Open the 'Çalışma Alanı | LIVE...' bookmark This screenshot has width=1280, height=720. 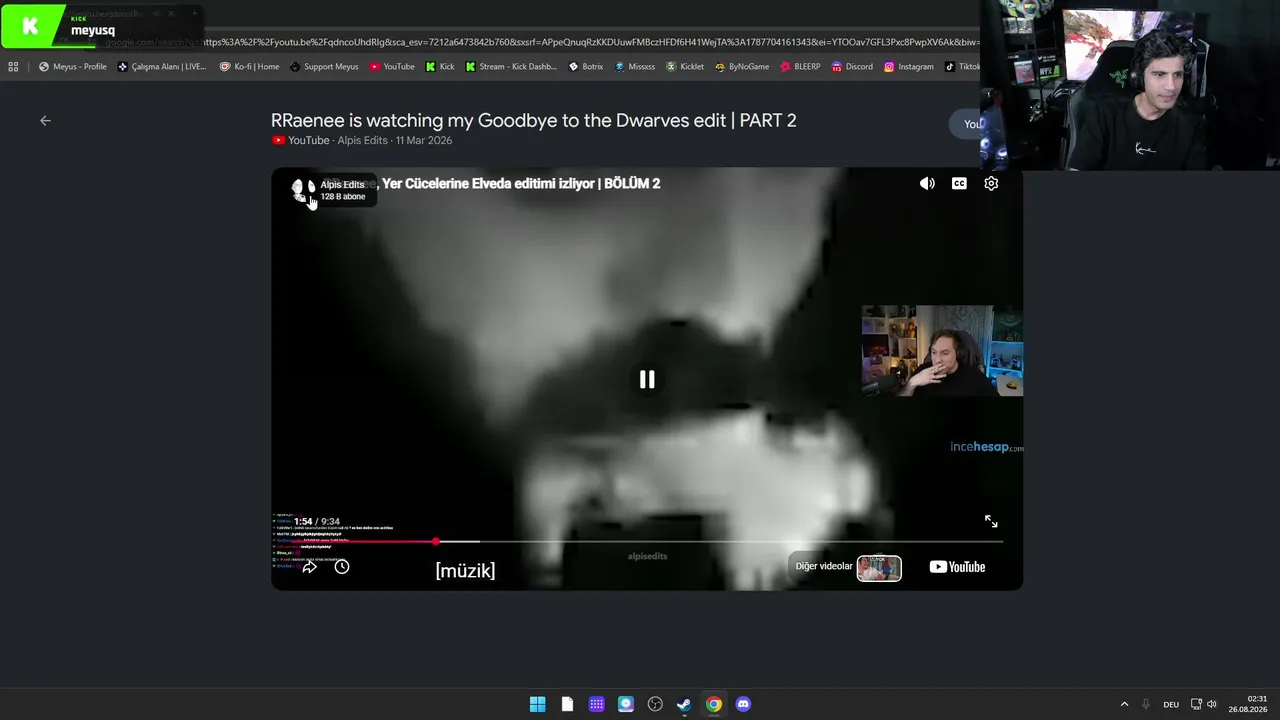tap(162, 67)
